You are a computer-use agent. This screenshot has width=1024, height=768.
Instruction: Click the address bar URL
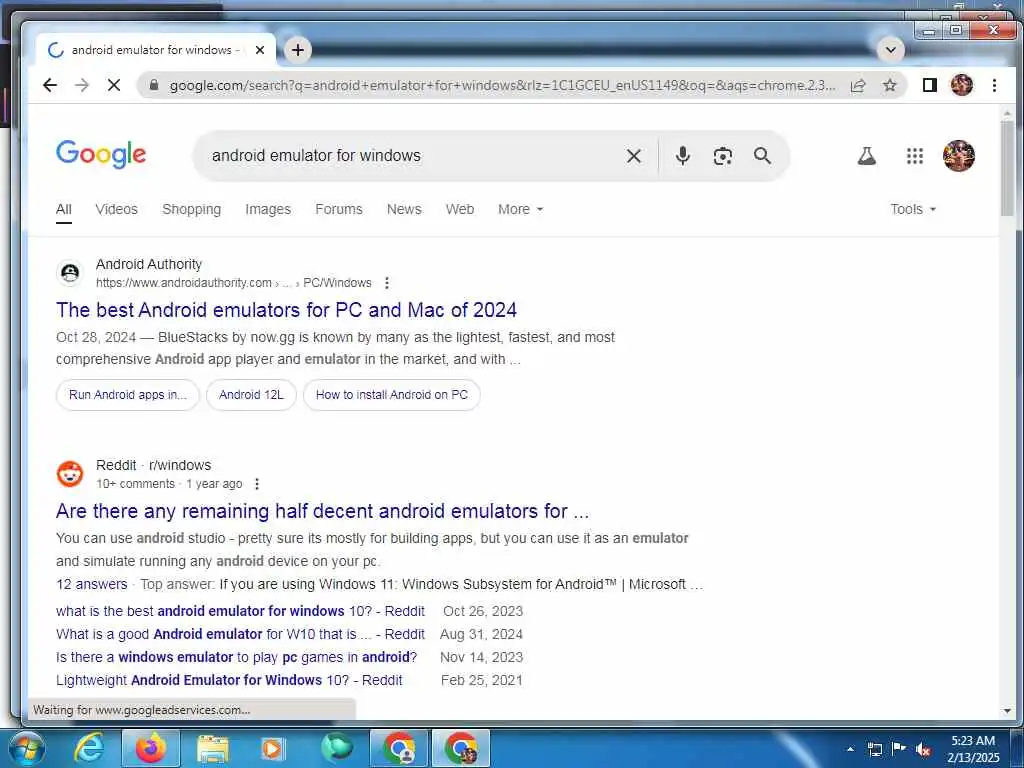(x=502, y=85)
